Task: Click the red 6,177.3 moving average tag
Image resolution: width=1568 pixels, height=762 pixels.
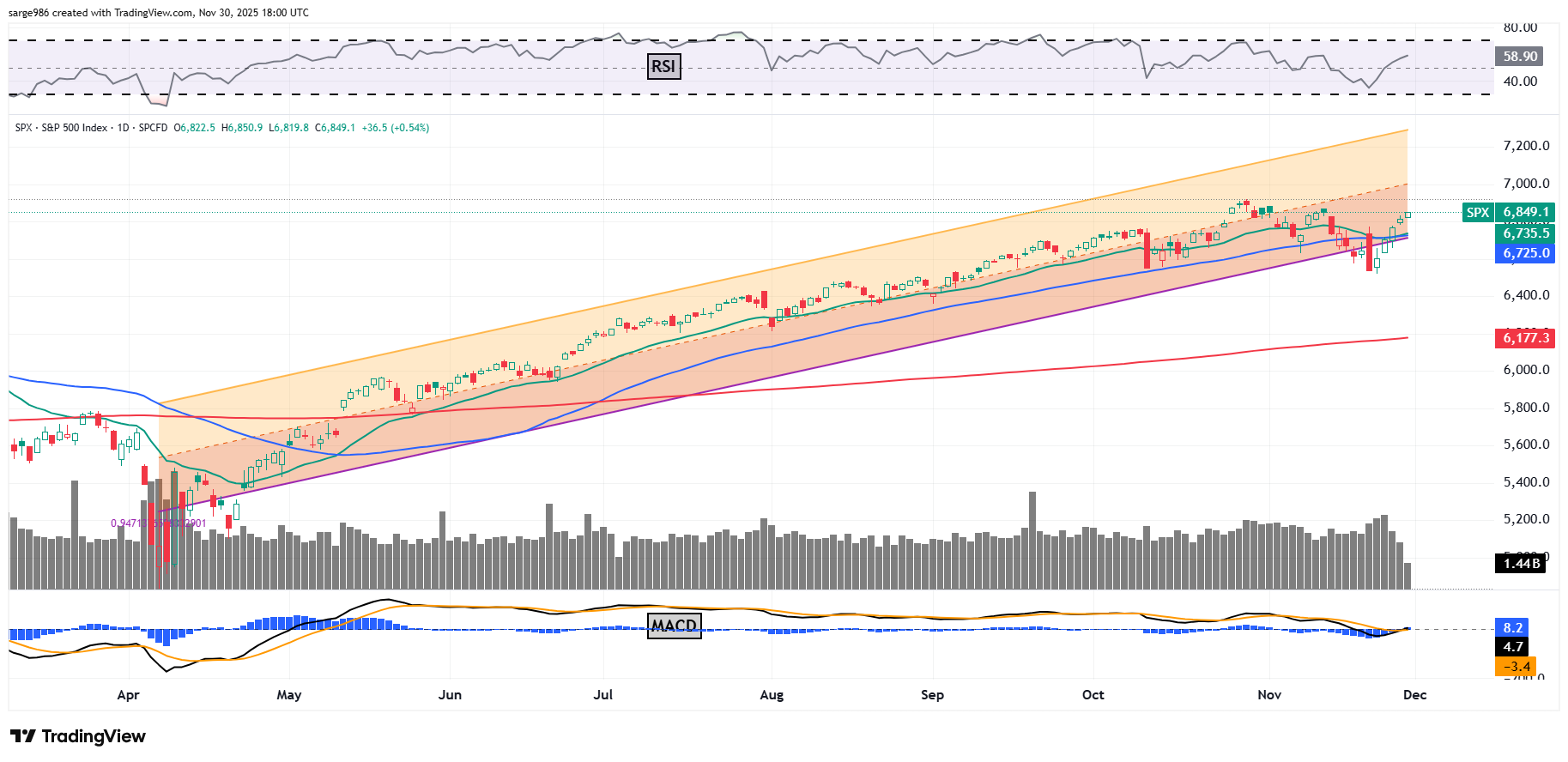Action: click(1525, 338)
